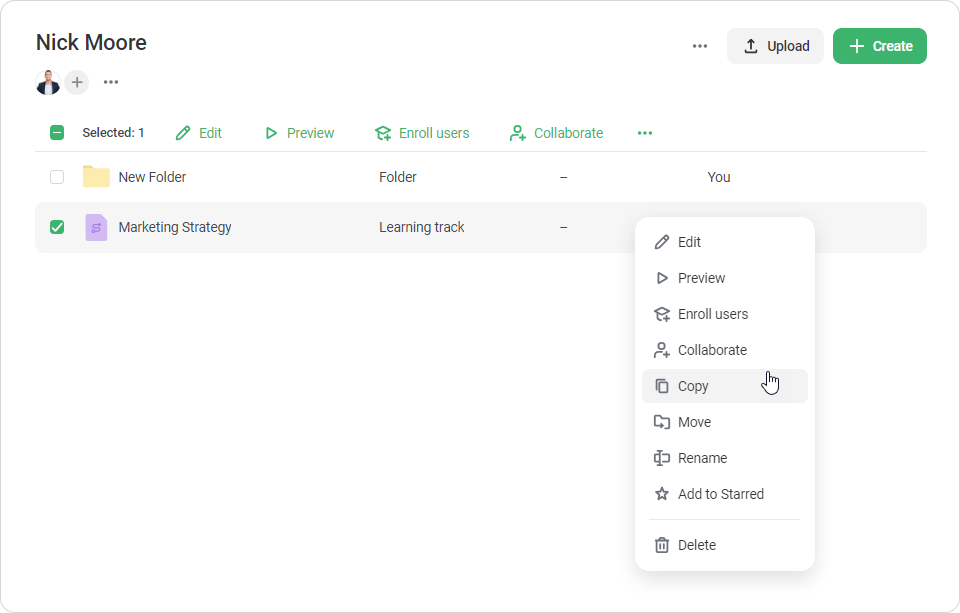Click the plus icon beside the avatar
The height and width of the screenshot is (613, 960).
tap(77, 83)
